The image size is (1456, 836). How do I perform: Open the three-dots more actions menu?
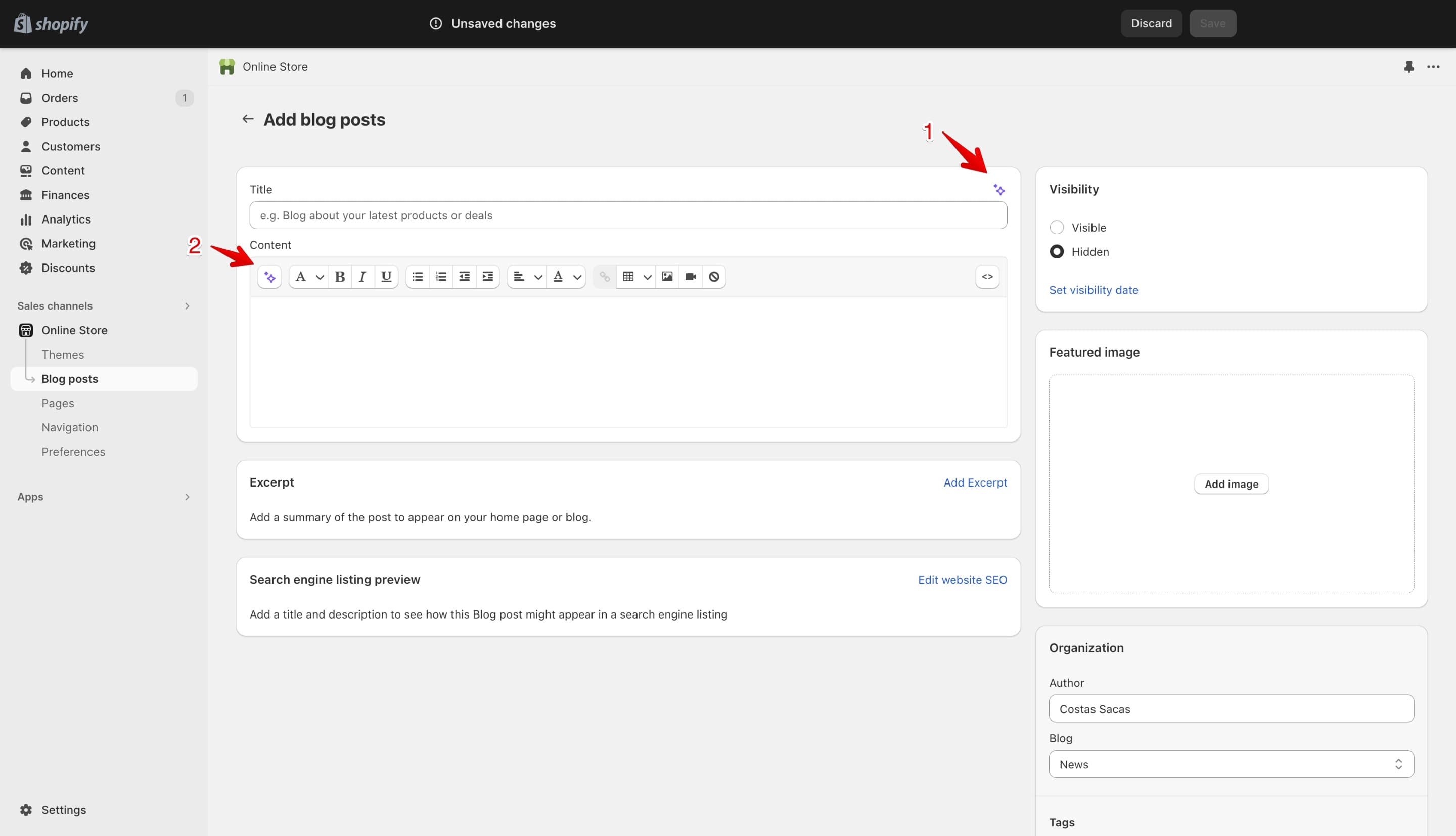pyautogui.click(x=1433, y=67)
